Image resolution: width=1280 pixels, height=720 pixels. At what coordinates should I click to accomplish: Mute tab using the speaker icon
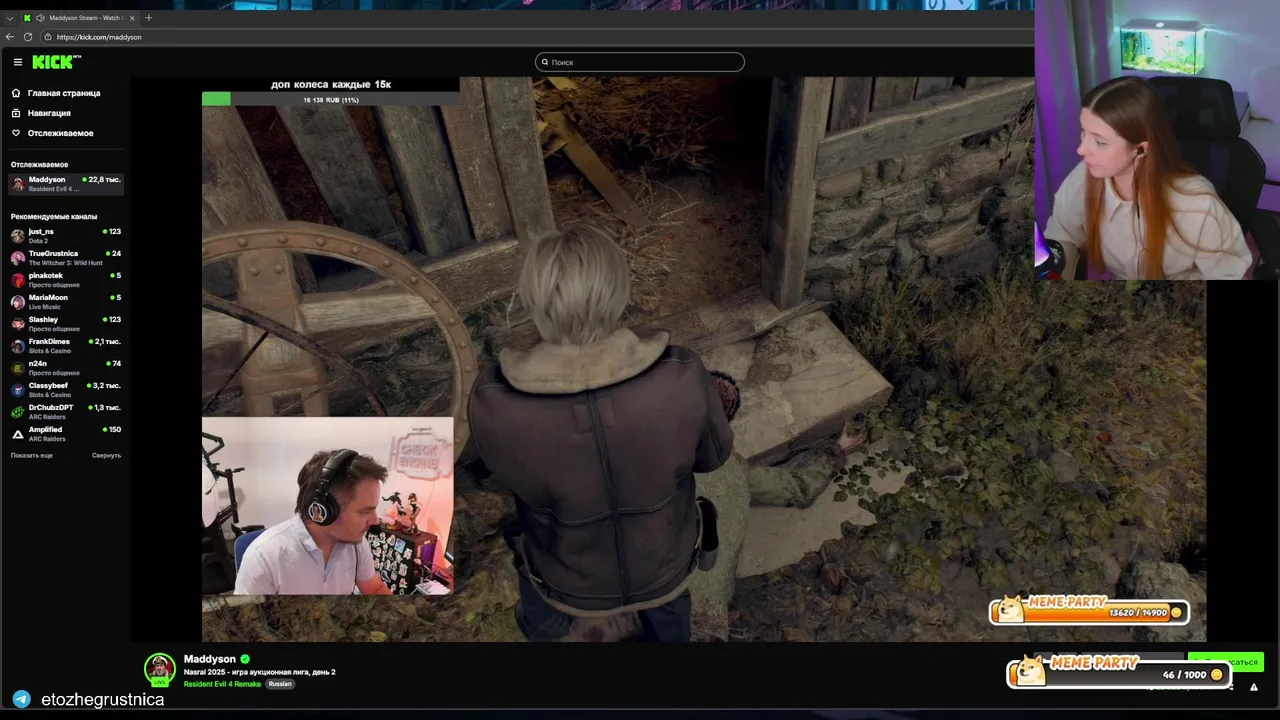(x=40, y=18)
